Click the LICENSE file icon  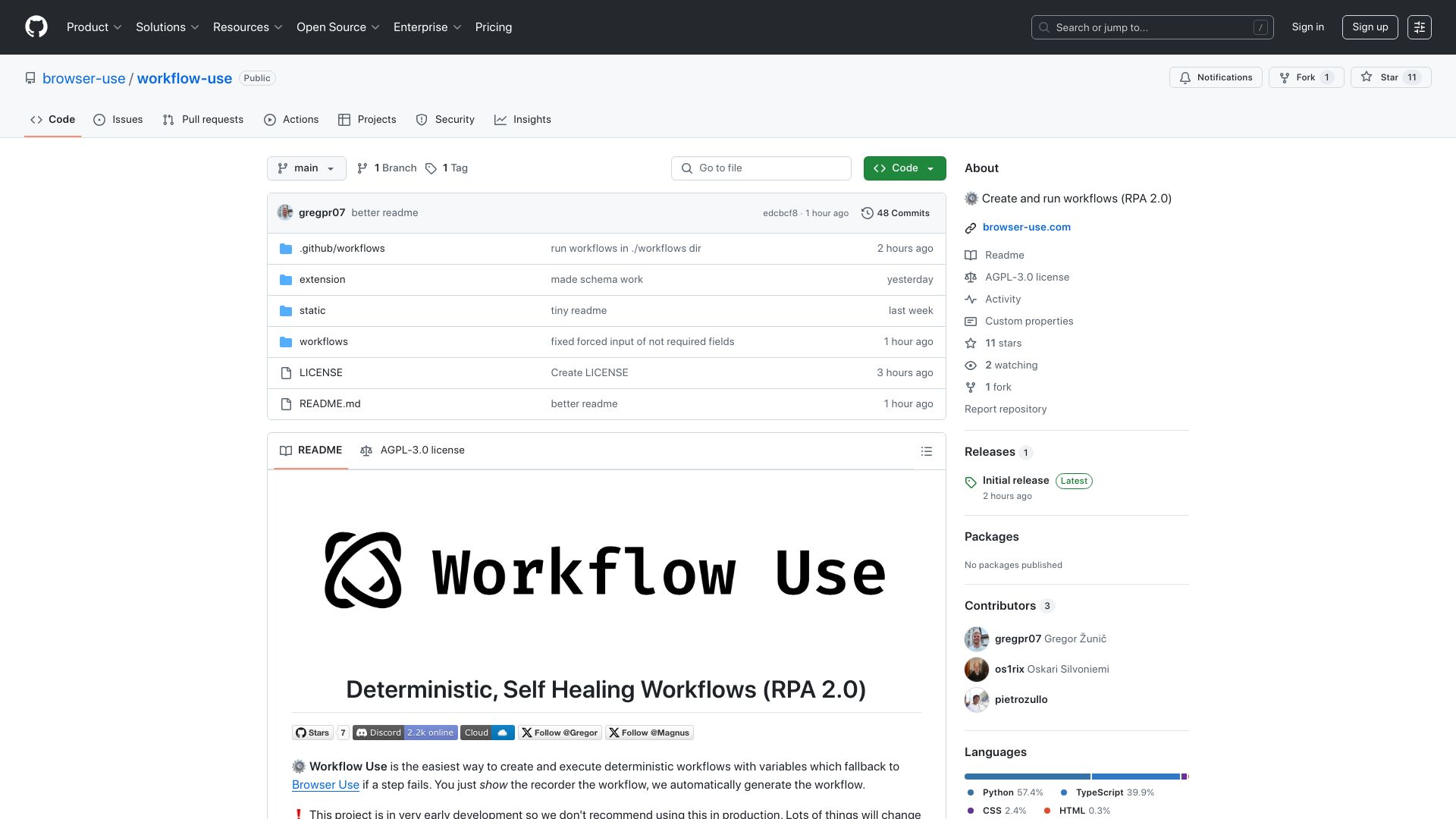coord(286,373)
